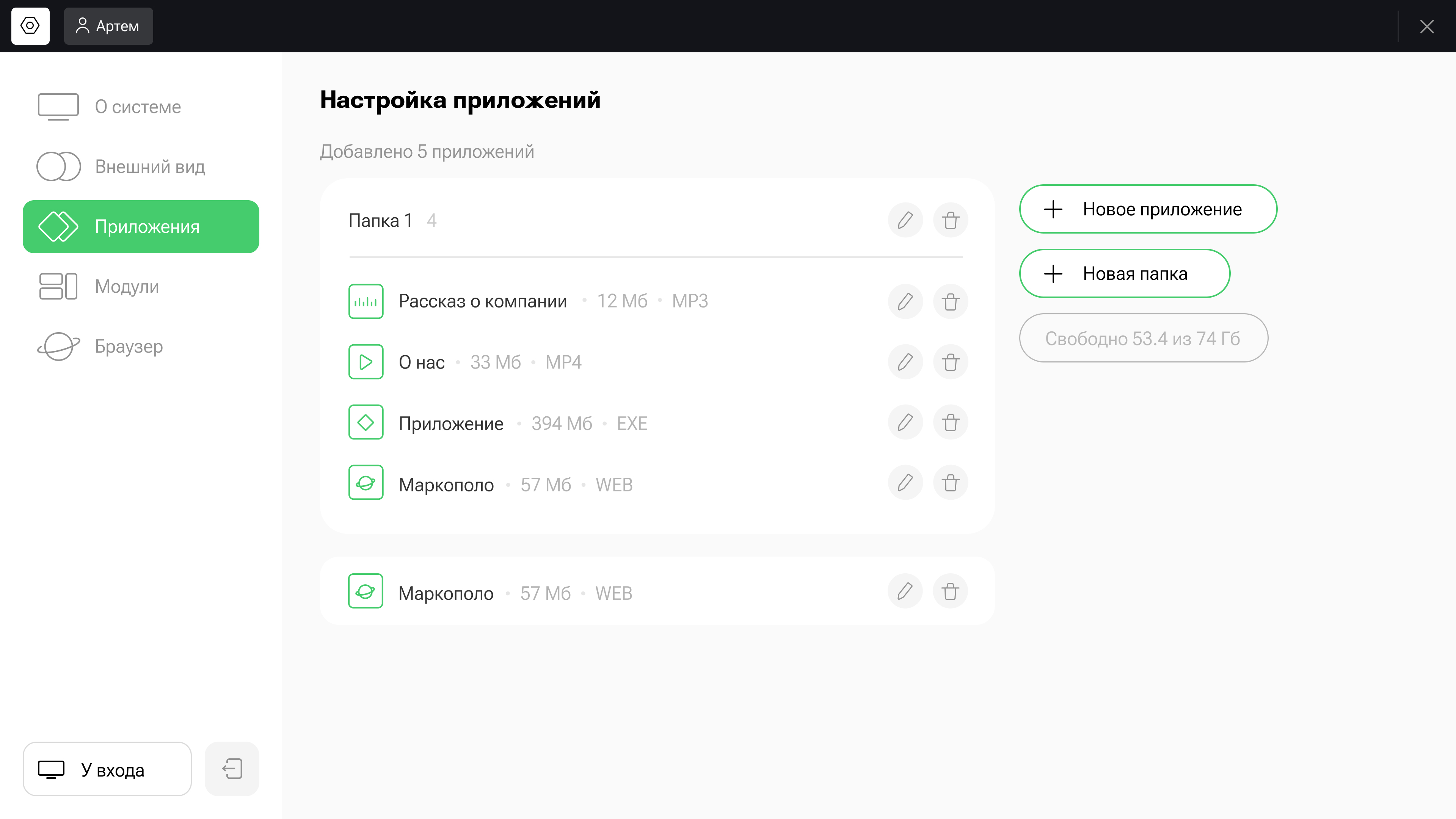Open system settings via the gear icon

point(30,26)
